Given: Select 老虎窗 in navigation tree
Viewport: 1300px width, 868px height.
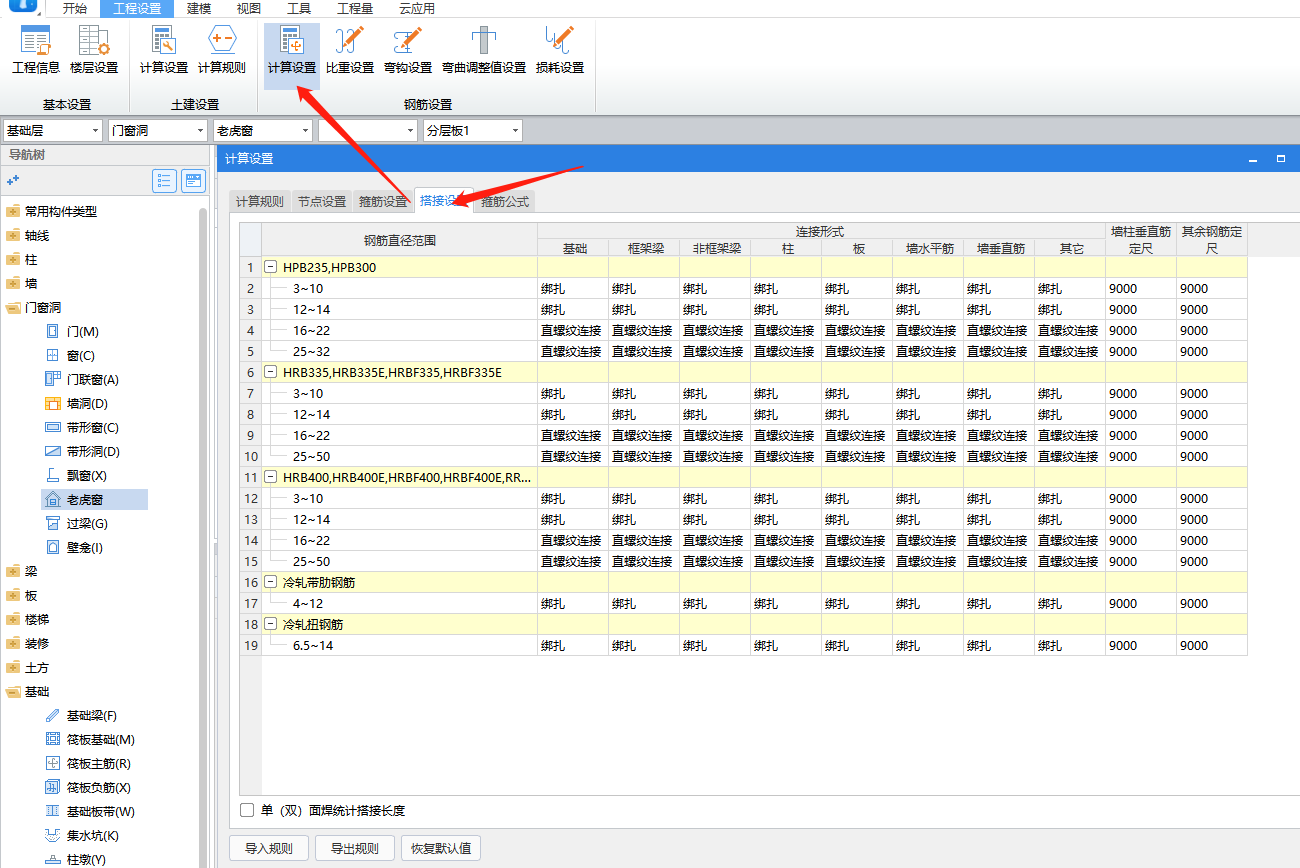Looking at the screenshot, I should (94, 500).
